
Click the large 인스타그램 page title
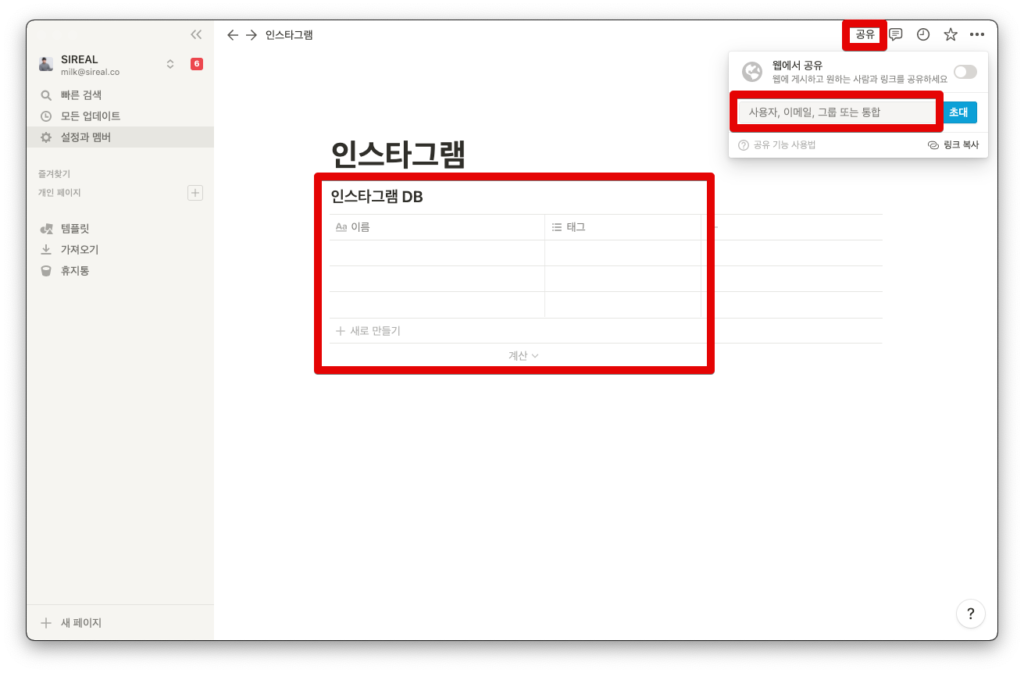(398, 155)
